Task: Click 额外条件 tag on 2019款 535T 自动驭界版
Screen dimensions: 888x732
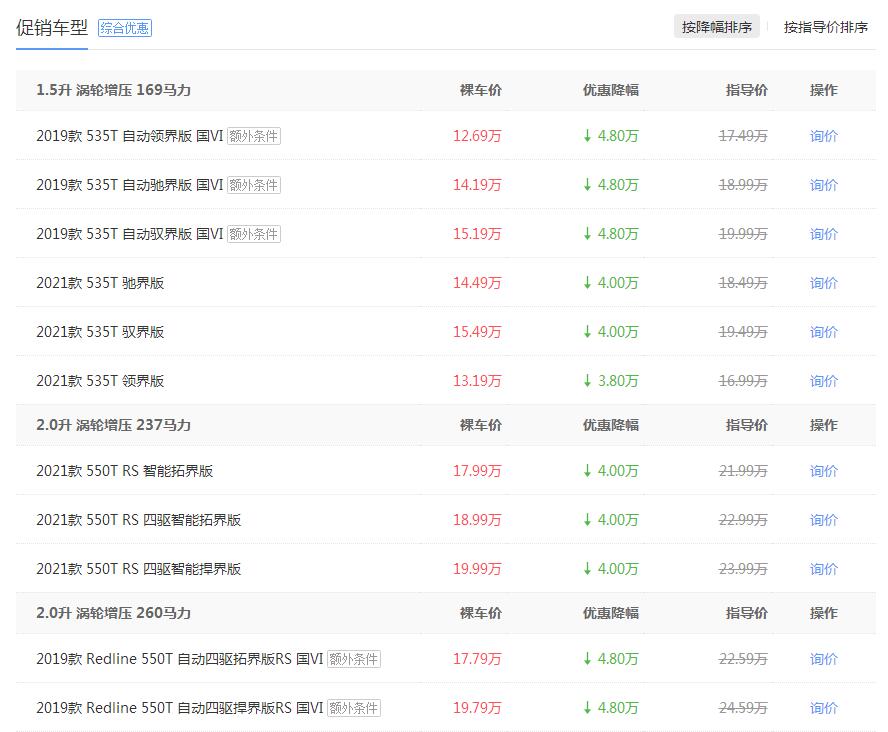Action: 254,234
